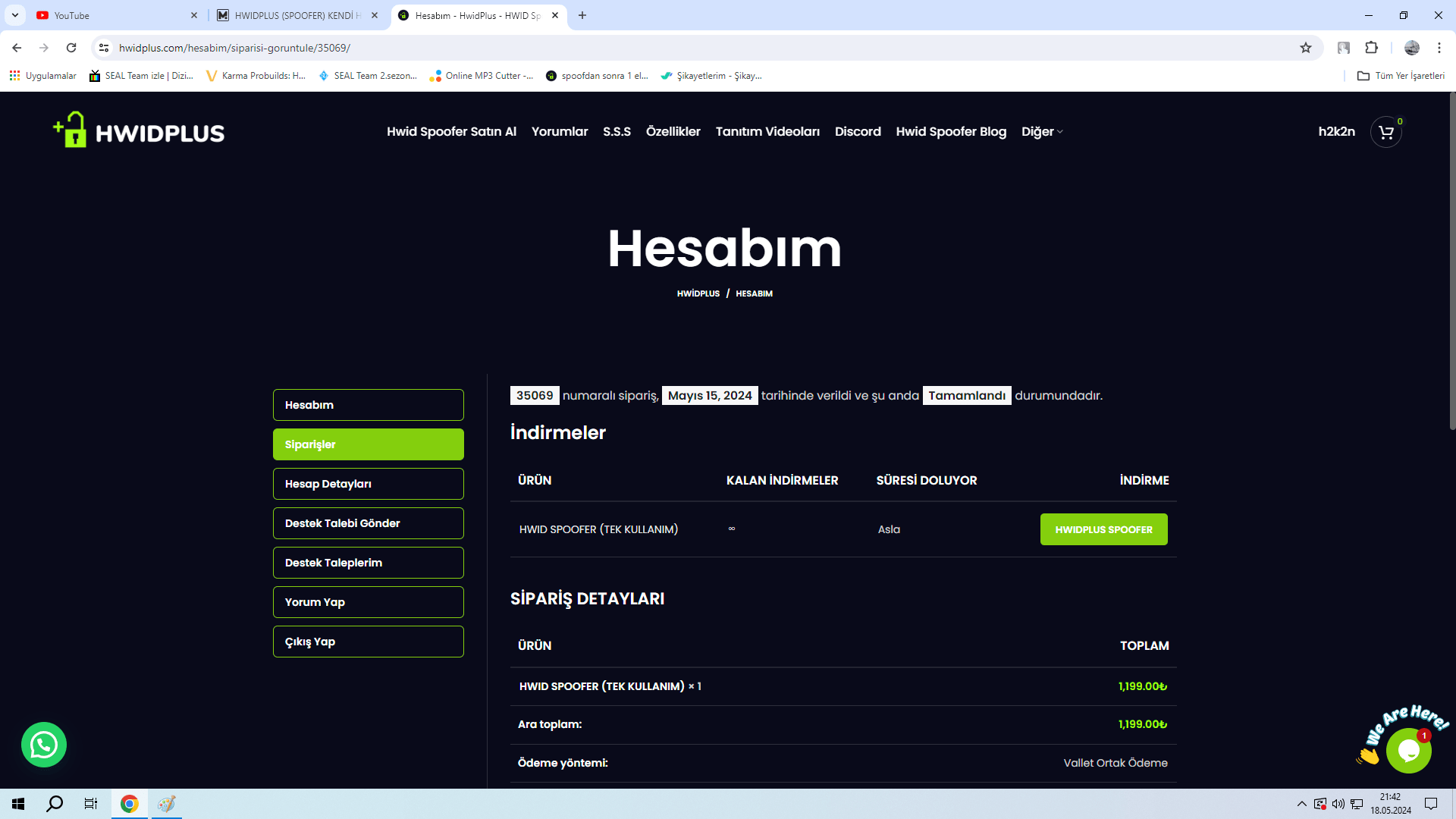Image resolution: width=1456 pixels, height=819 pixels.
Task: Open the Tüm Yer İşaretleri folder
Action: point(1401,76)
